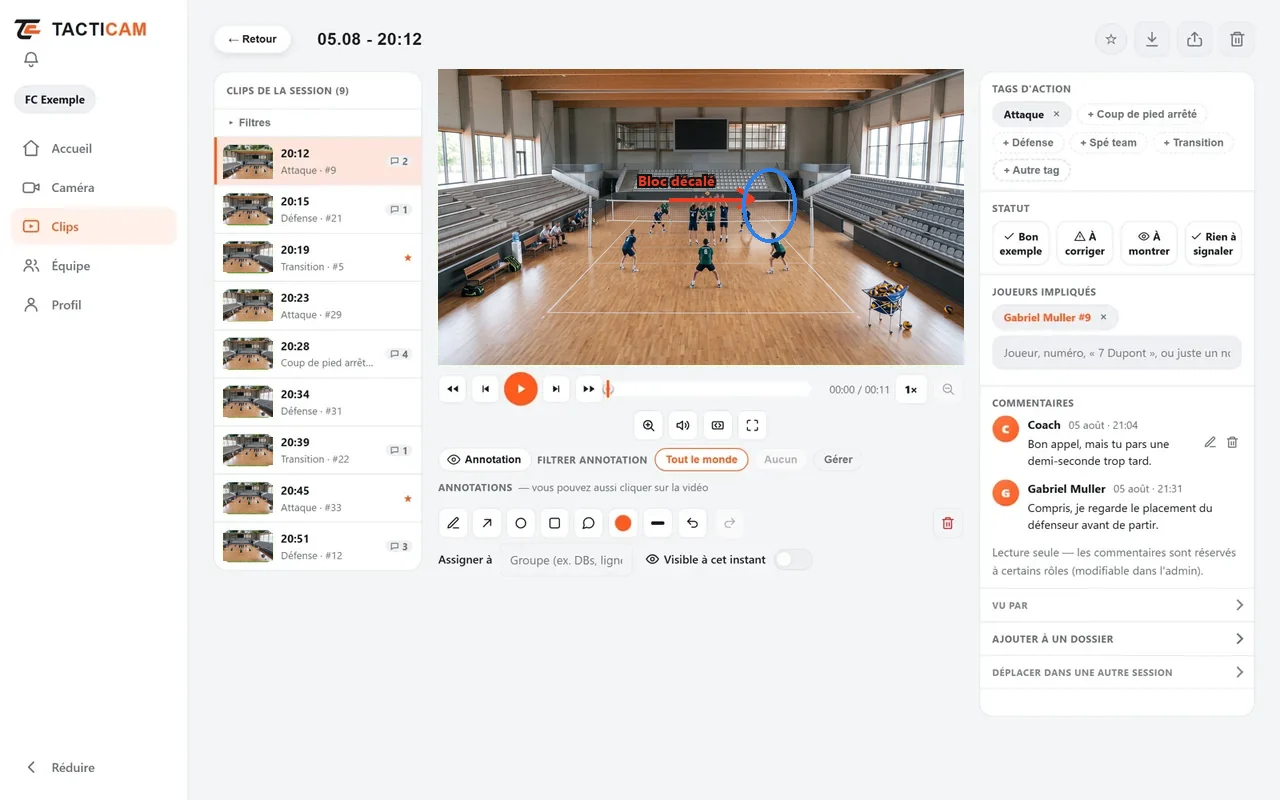Redo the annotation

pyautogui.click(x=730, y=523)
